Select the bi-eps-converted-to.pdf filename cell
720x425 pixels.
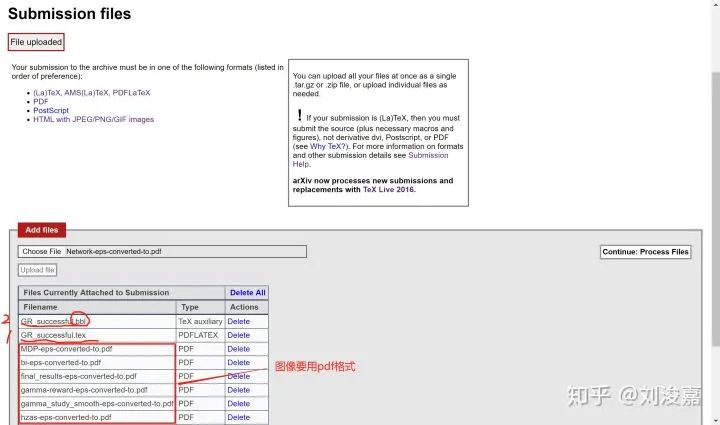coord(97,363)
